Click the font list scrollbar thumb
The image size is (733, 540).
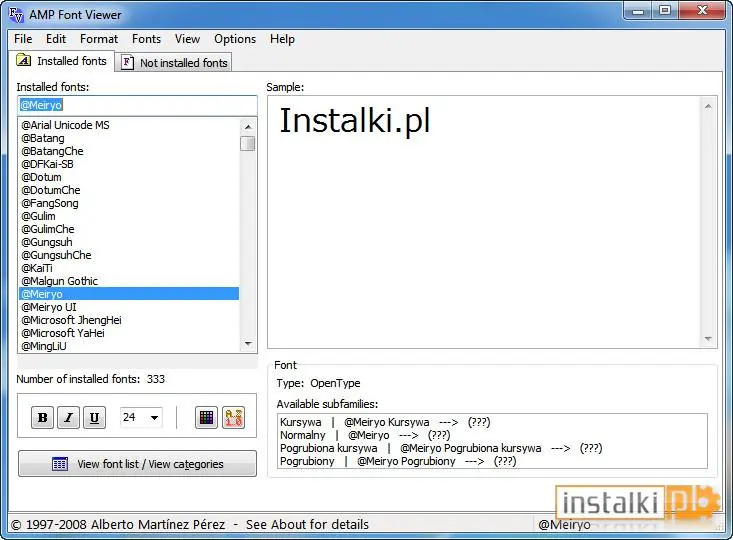click(248, 144)
